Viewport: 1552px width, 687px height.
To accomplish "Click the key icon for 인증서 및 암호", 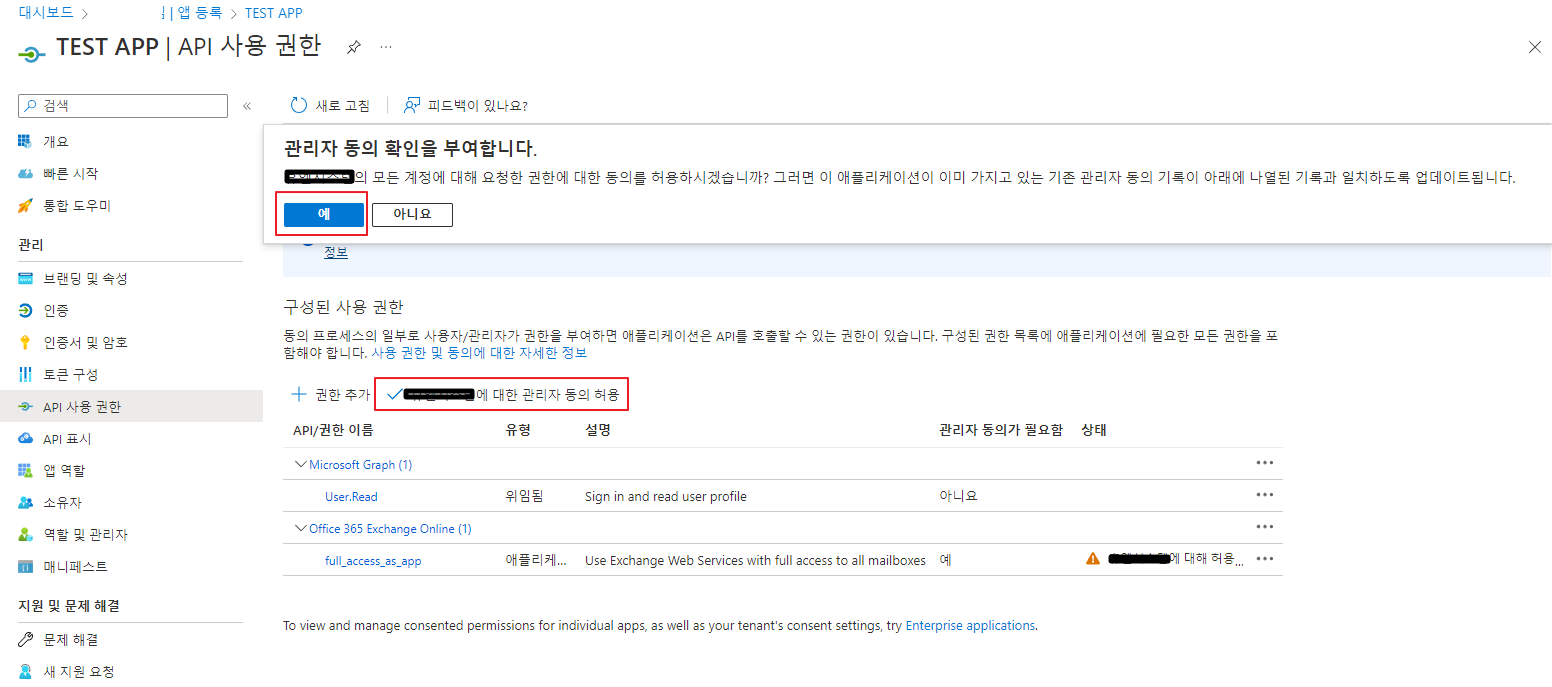I will [x=26, y=342].
